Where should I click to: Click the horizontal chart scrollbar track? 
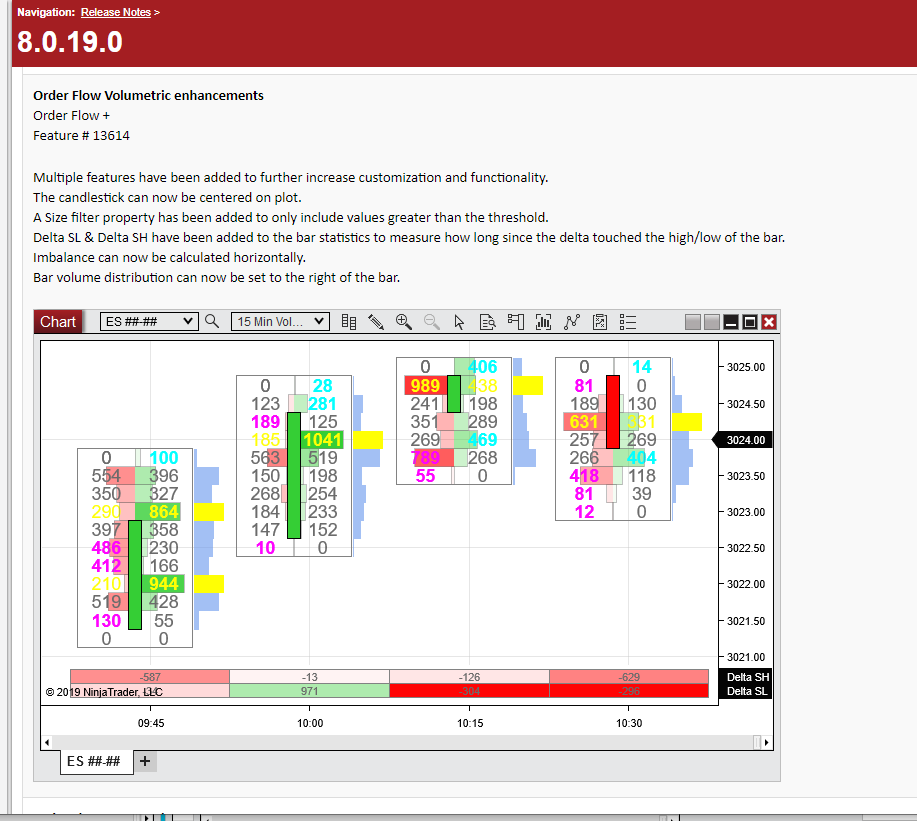(404, 743)
